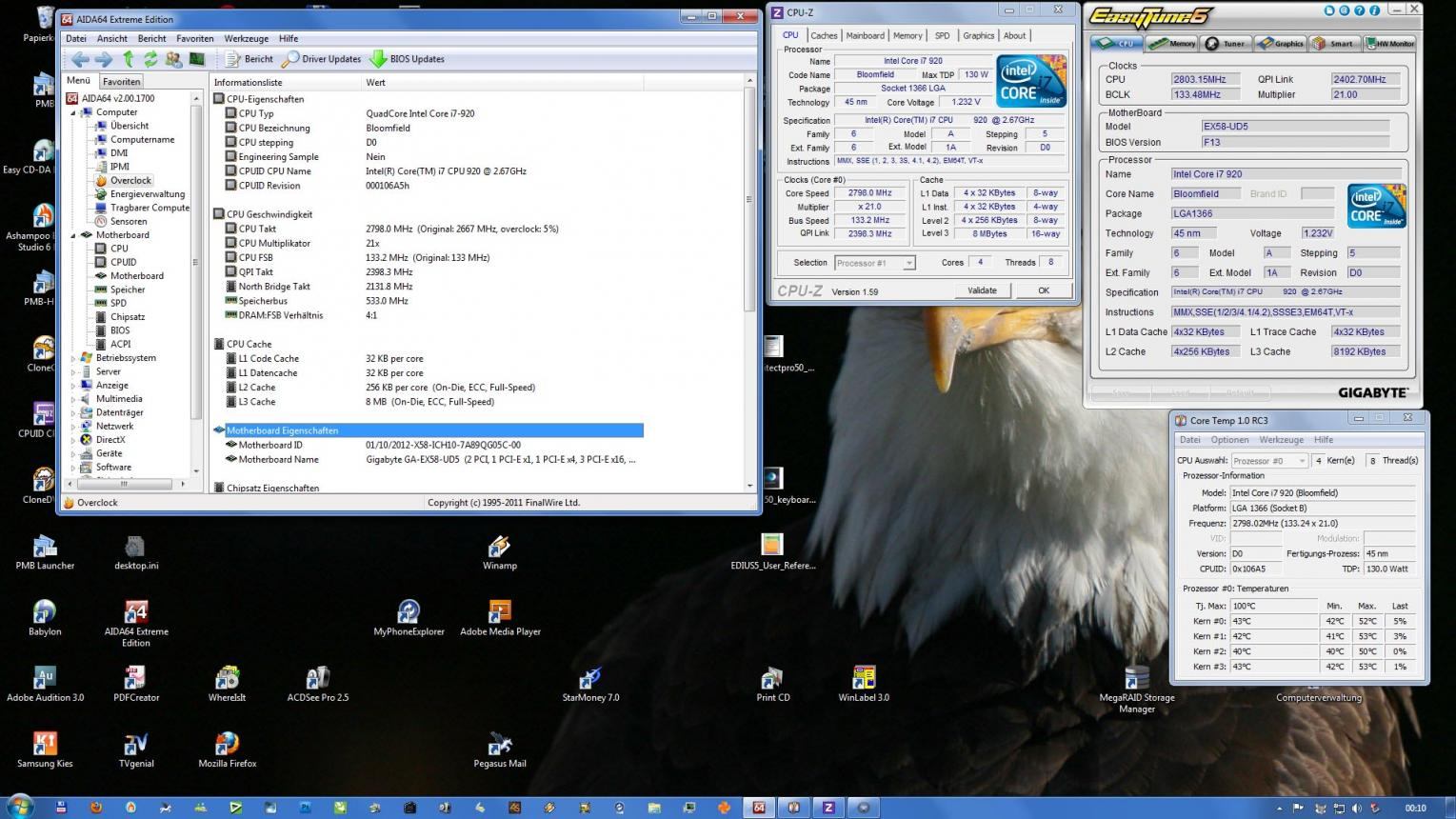Click OK button in CPU-Z
Screen dimensions: 1456x819
pos(1044,290)
